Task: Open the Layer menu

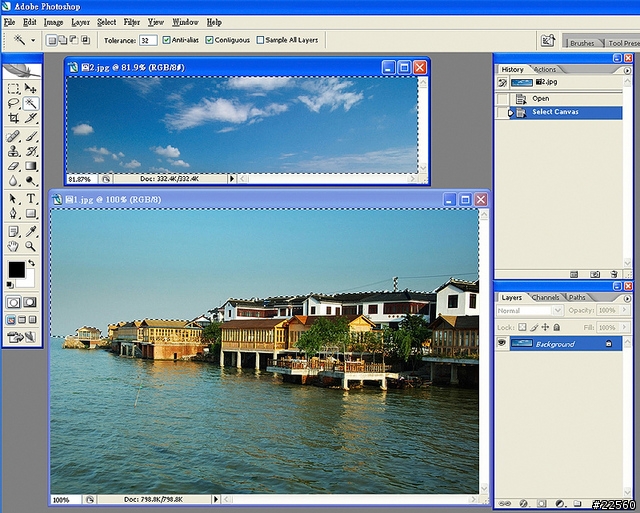Action: tap(80, 22)
